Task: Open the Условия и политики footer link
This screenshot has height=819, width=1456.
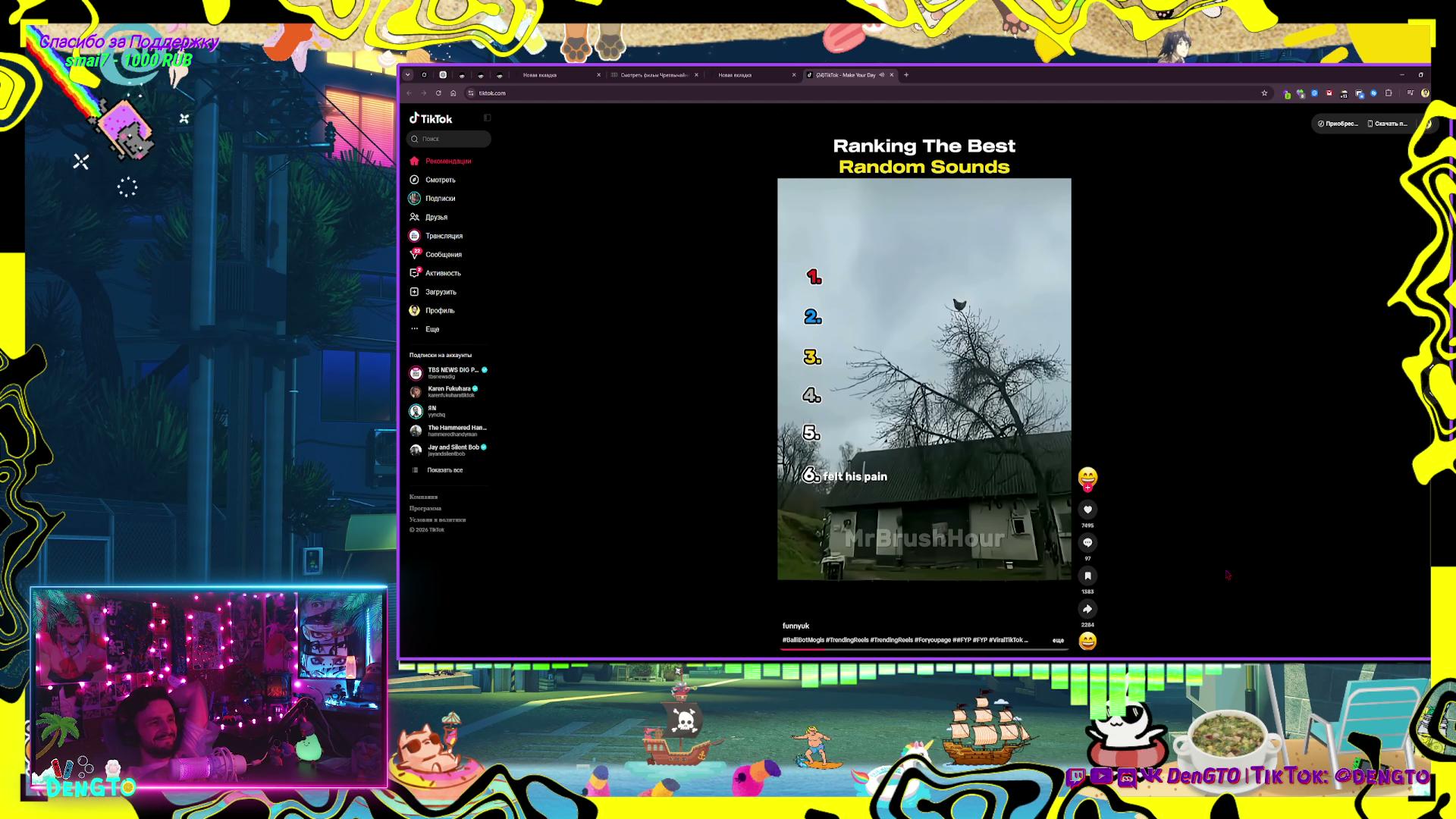Action: click(438, 519)
